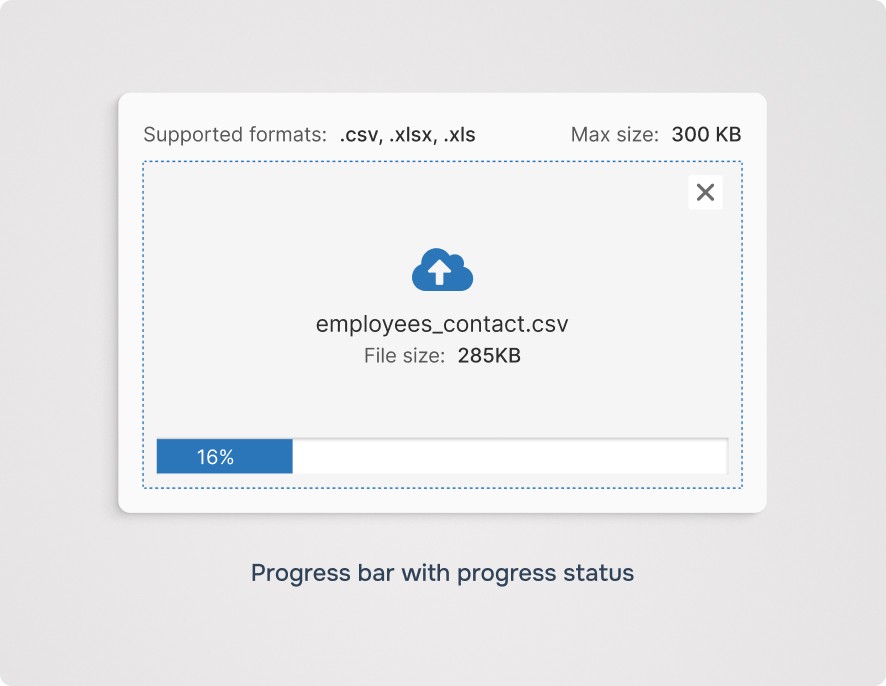The width and height of the screenshot is (886, 686).
Task: Click the .xlsx format label
Action: (x=408, y=134)
